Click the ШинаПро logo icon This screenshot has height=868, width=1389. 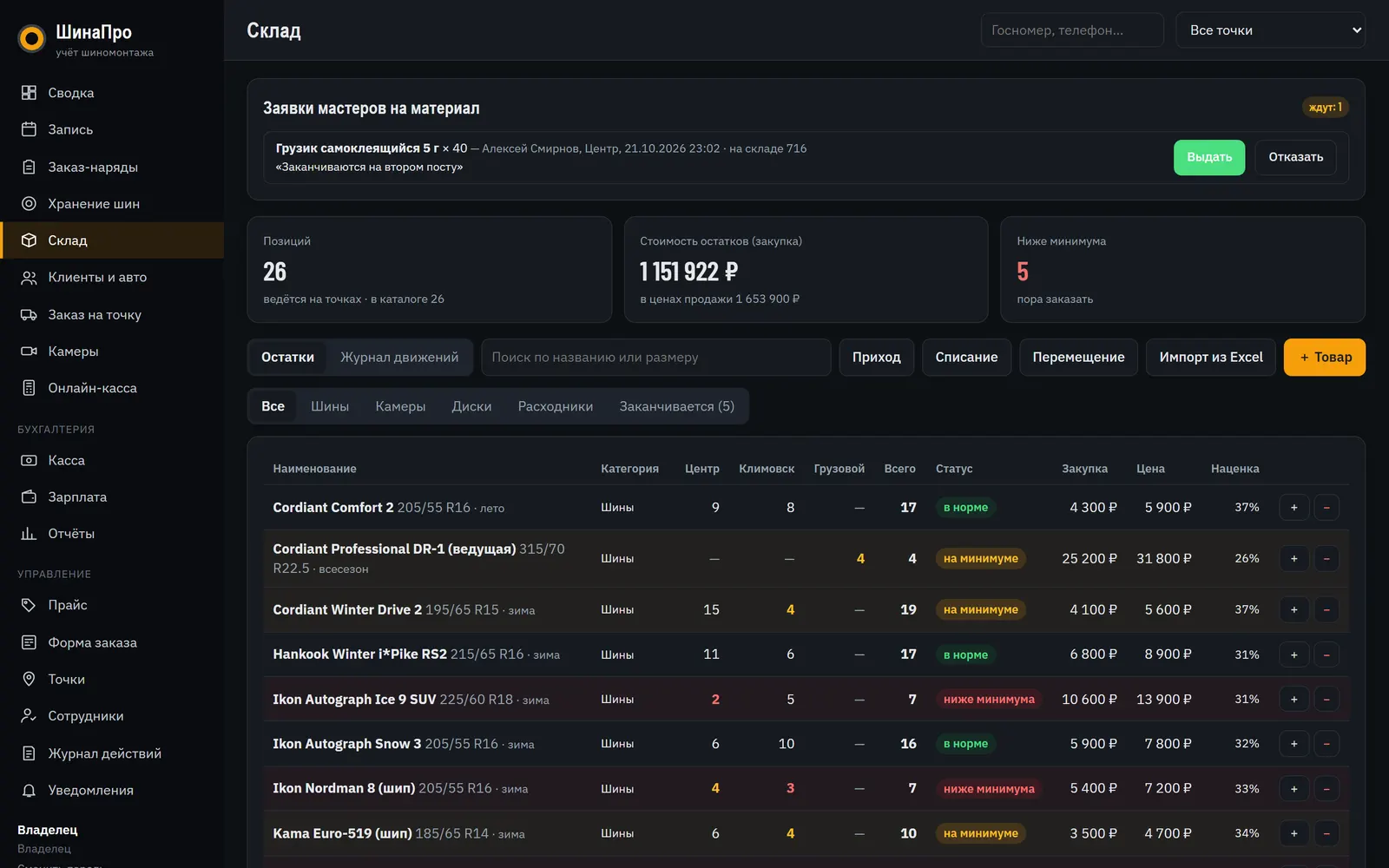[32, 38]
